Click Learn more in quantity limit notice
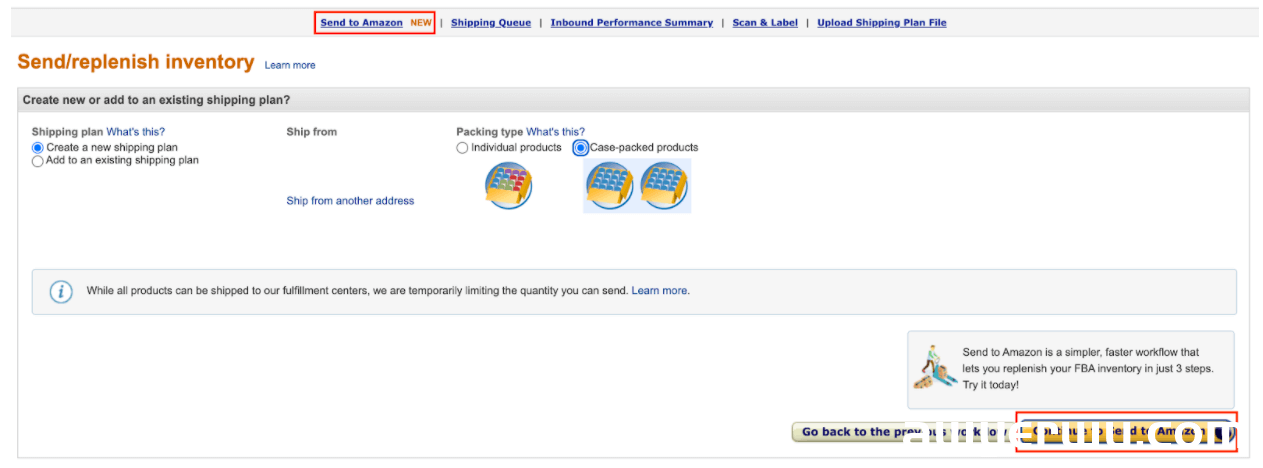 (659, 291)
